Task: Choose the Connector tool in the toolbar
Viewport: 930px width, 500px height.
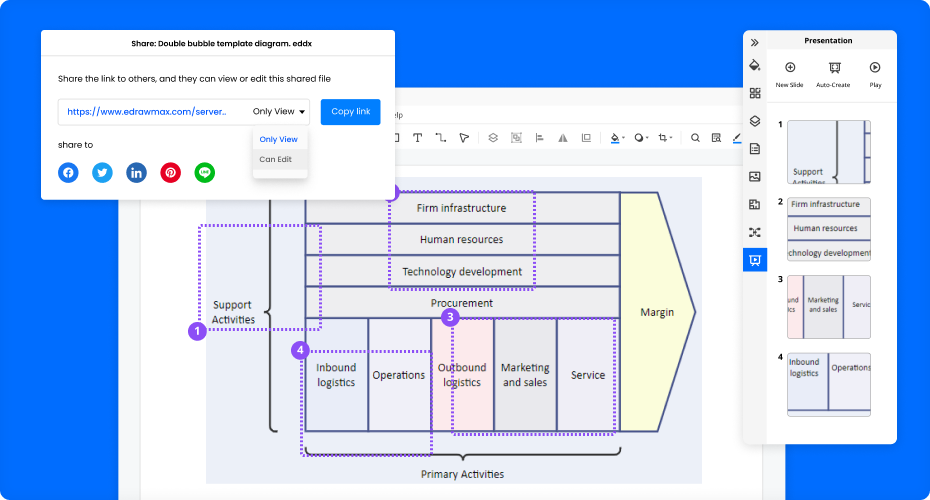Action: click(440, 138)
